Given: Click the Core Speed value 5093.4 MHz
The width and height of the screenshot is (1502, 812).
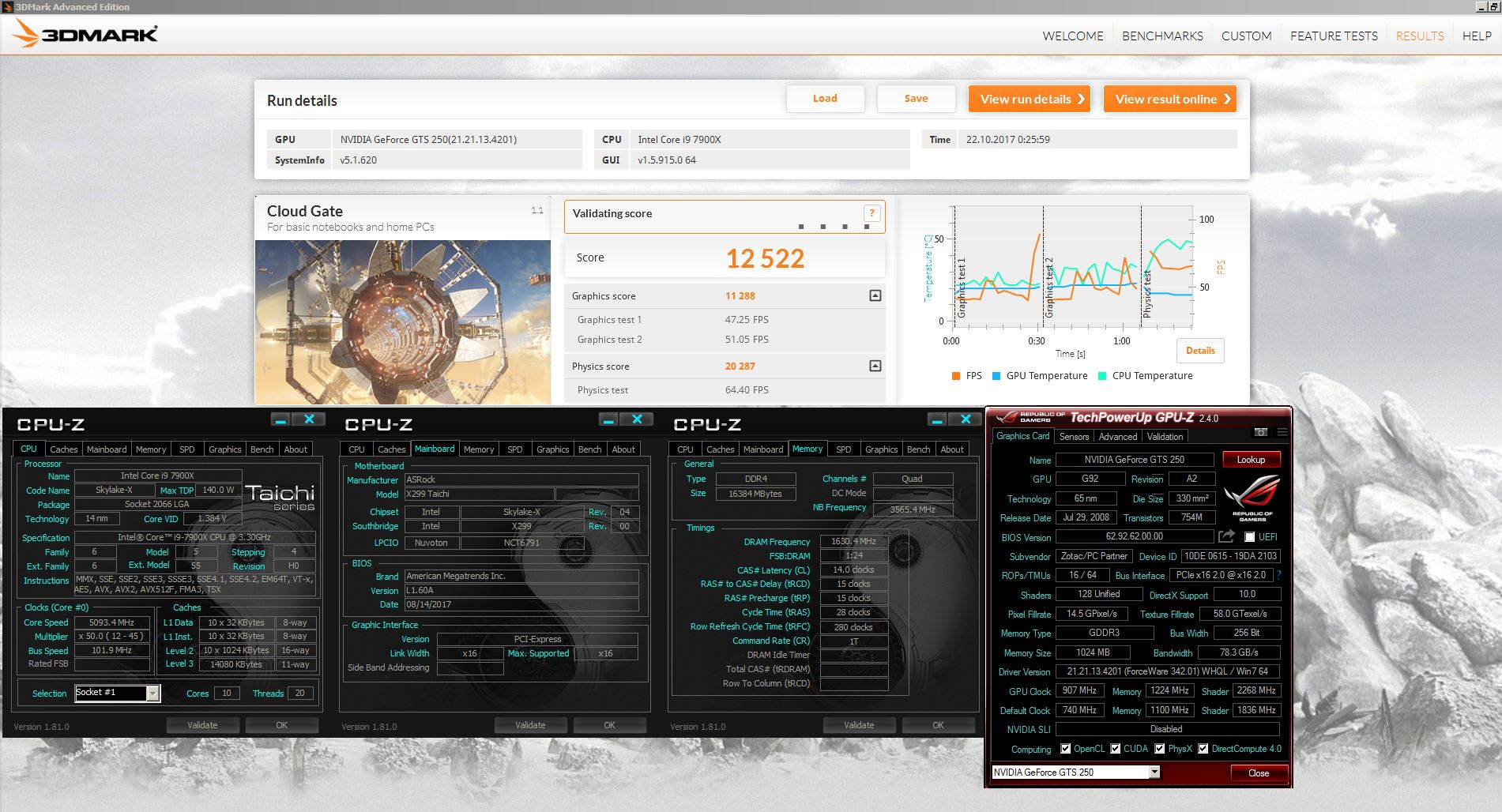Looking at the screenshot, I should coord(111,622).
